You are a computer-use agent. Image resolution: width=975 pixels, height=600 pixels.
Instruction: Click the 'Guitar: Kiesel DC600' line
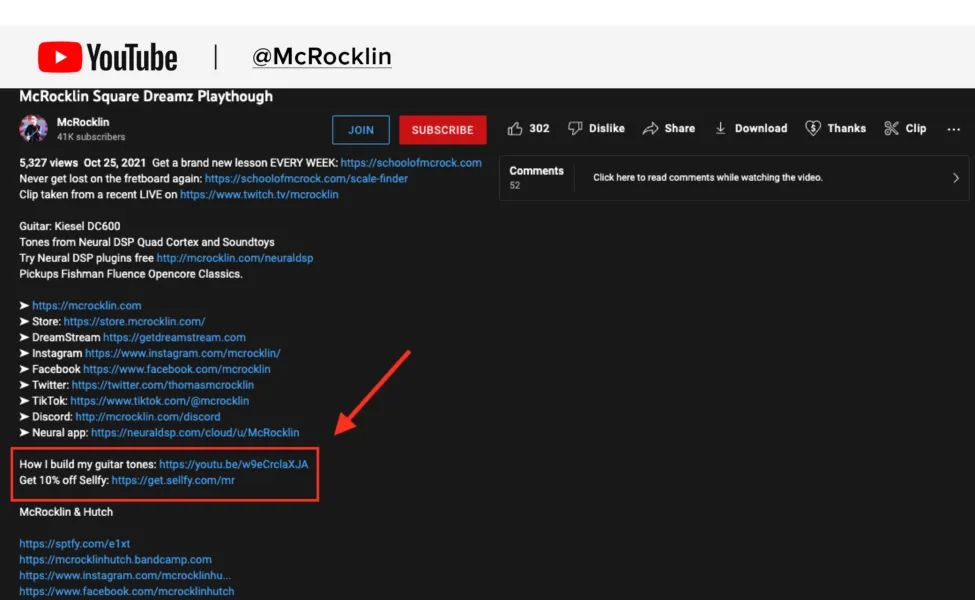70,226
